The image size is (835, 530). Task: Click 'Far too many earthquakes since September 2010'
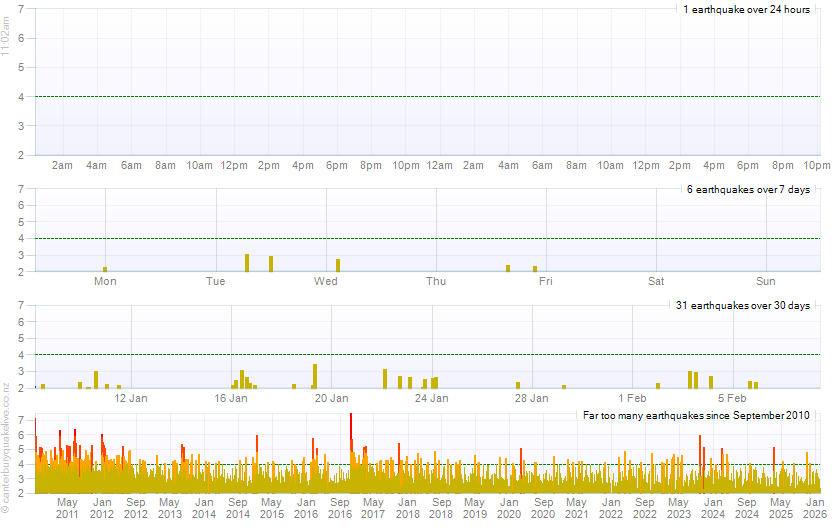coord(696,415)
